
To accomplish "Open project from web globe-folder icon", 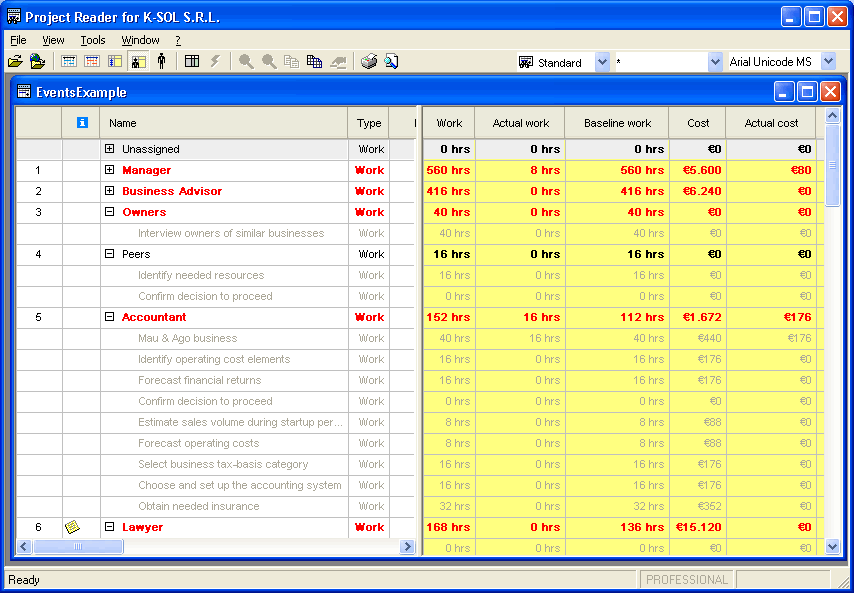I will point(37,62).
